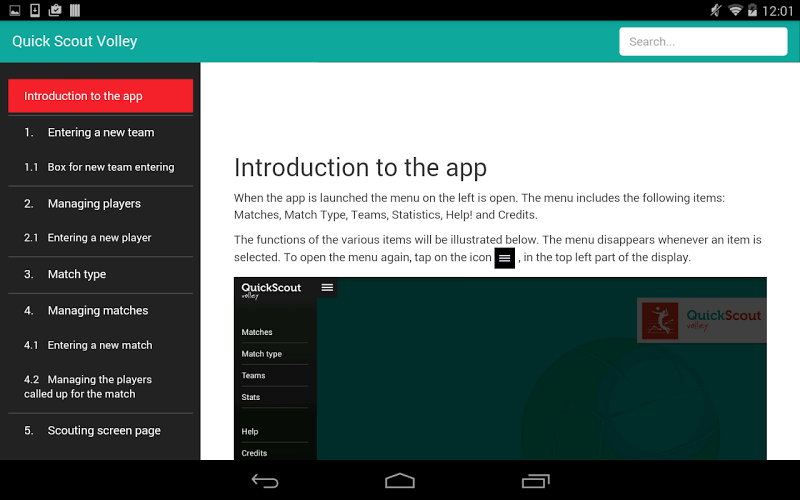Tap the Quick Scout Volley app title
The height and width of the screenshot is (500, 800).
tap(74, 41)
